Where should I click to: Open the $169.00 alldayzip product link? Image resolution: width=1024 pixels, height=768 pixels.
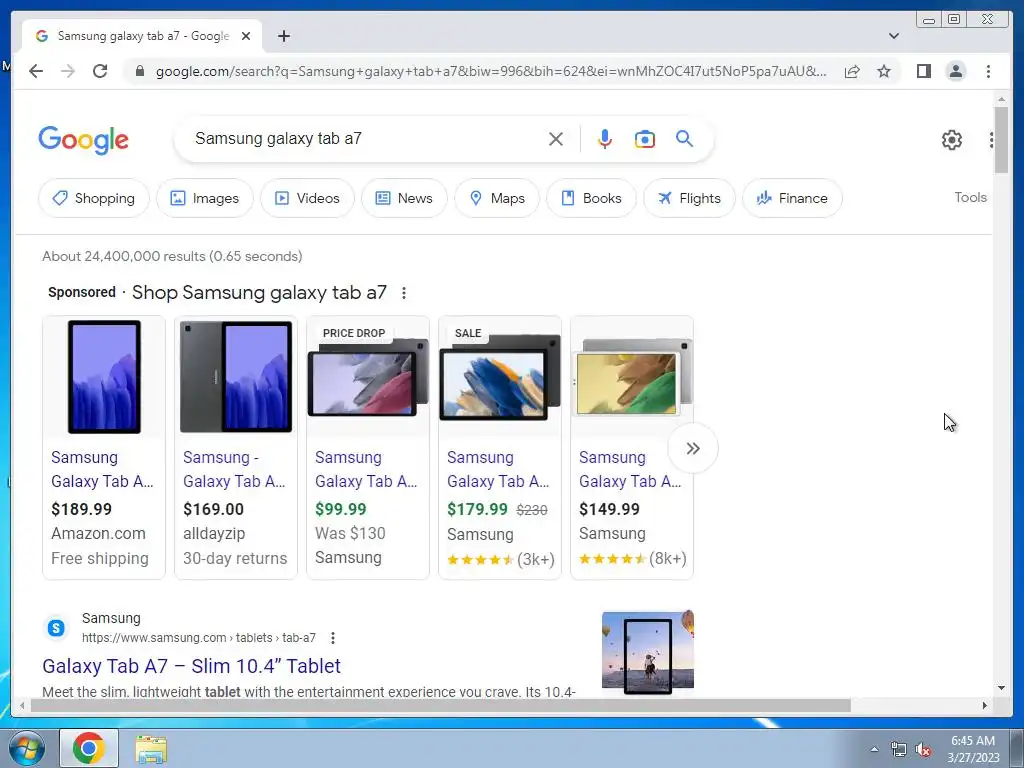click(234, 470)
